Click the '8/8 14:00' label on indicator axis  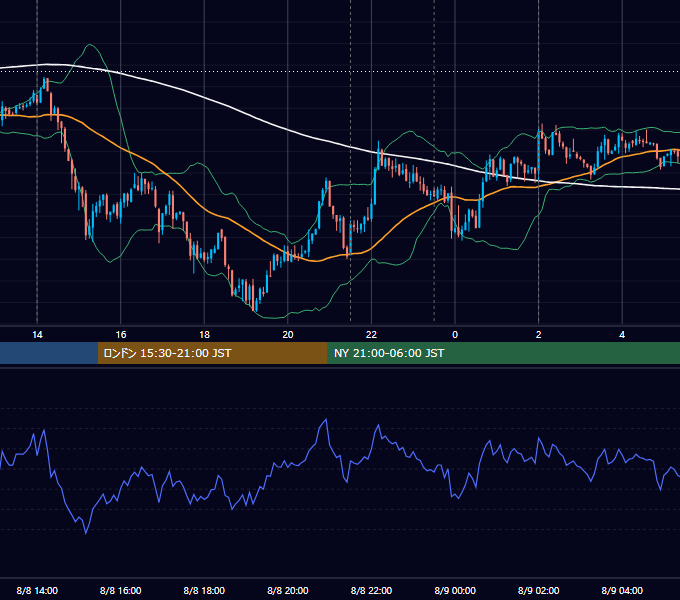(37, 590)
